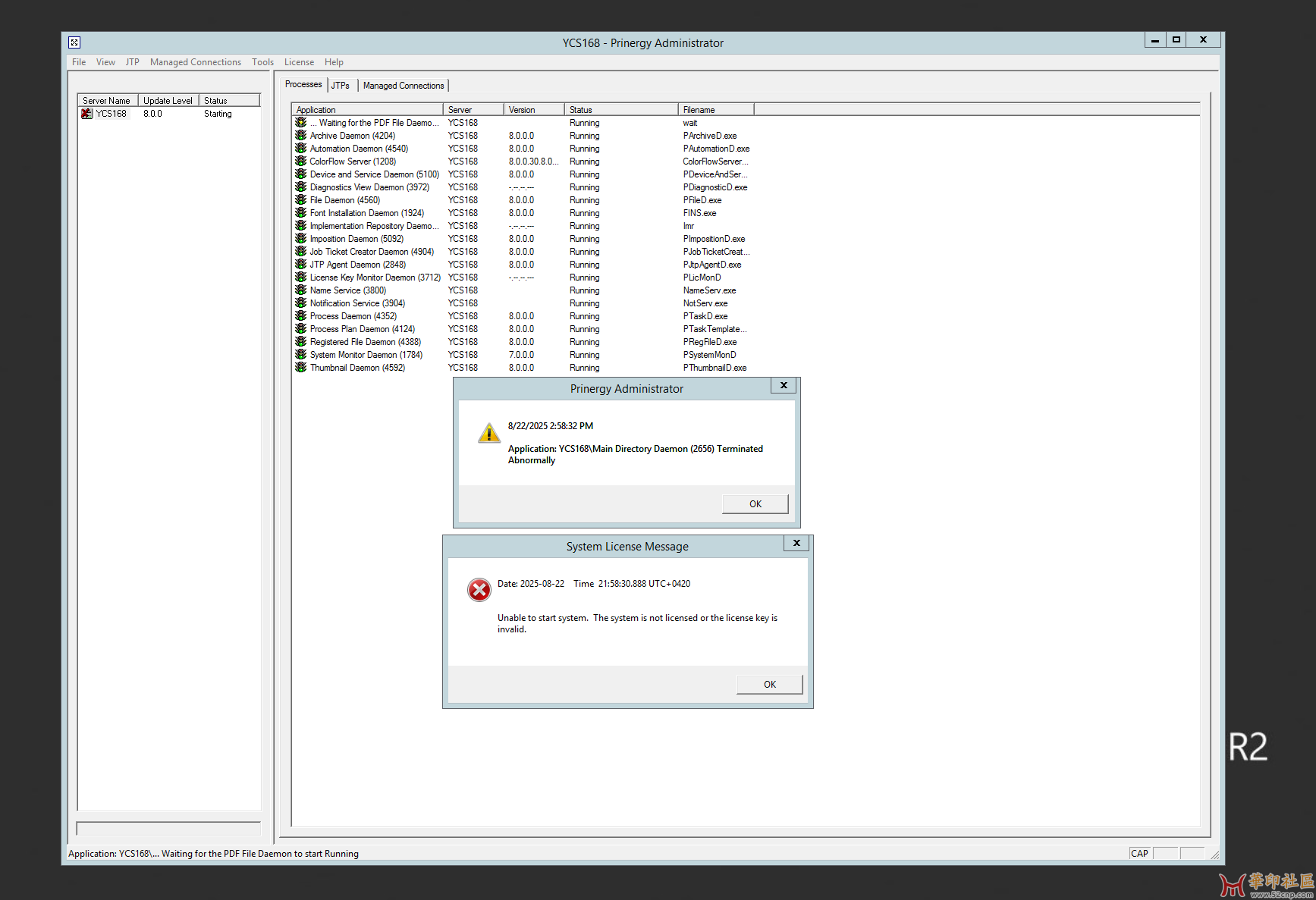Sort by the Version column header
Image resolution: width=1316 pixels, height=900 pixels.
534,110
